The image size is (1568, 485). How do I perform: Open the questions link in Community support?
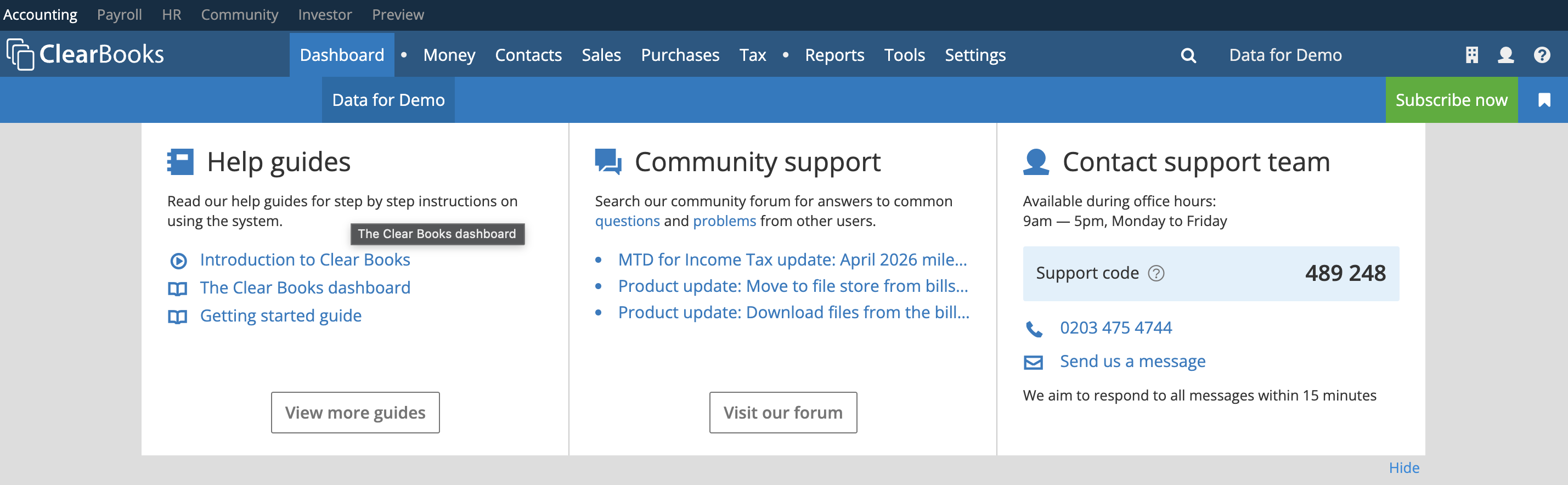click(627, 221)
